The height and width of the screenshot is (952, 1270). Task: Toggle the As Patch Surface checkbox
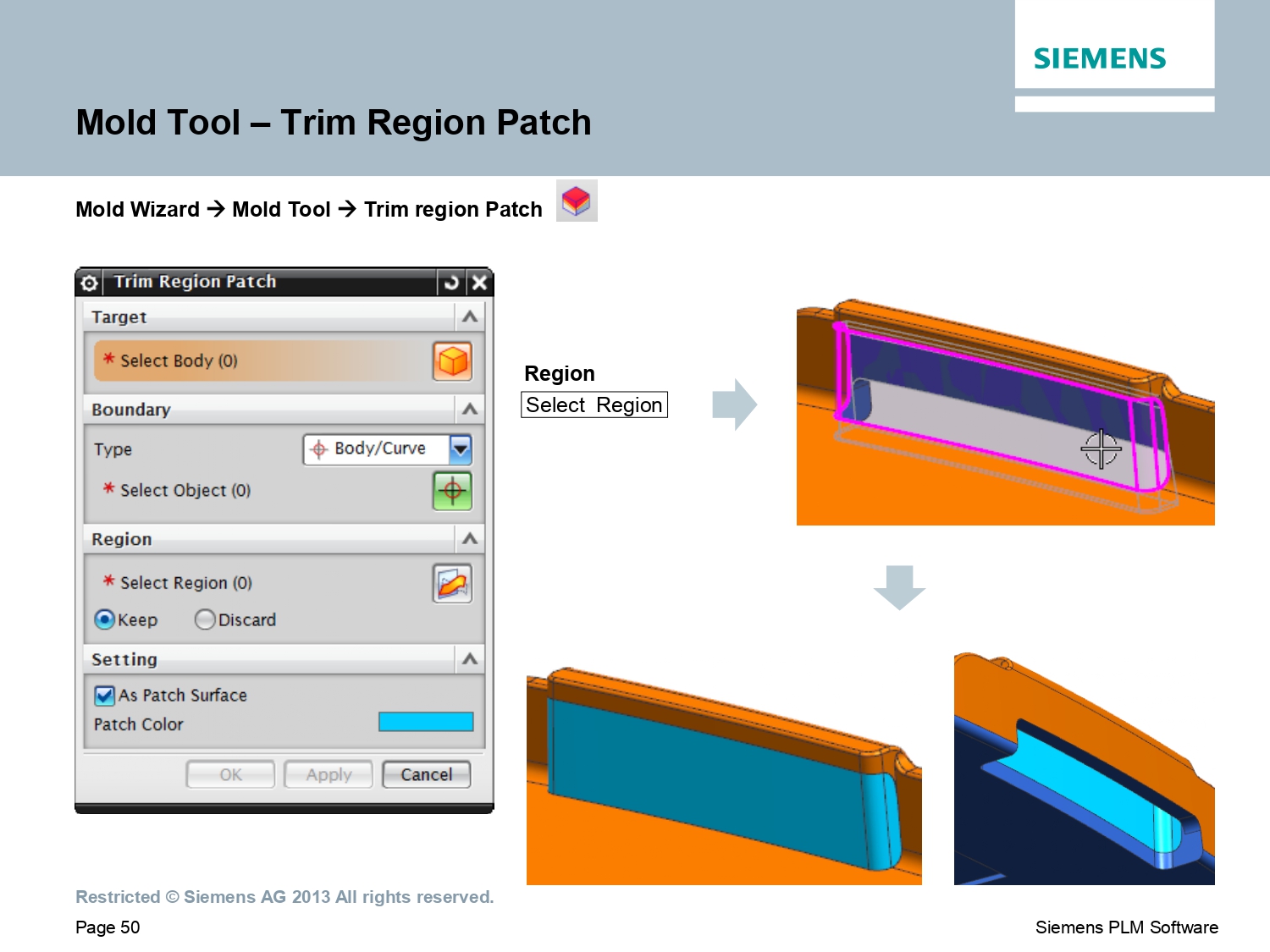coord(105,696)
